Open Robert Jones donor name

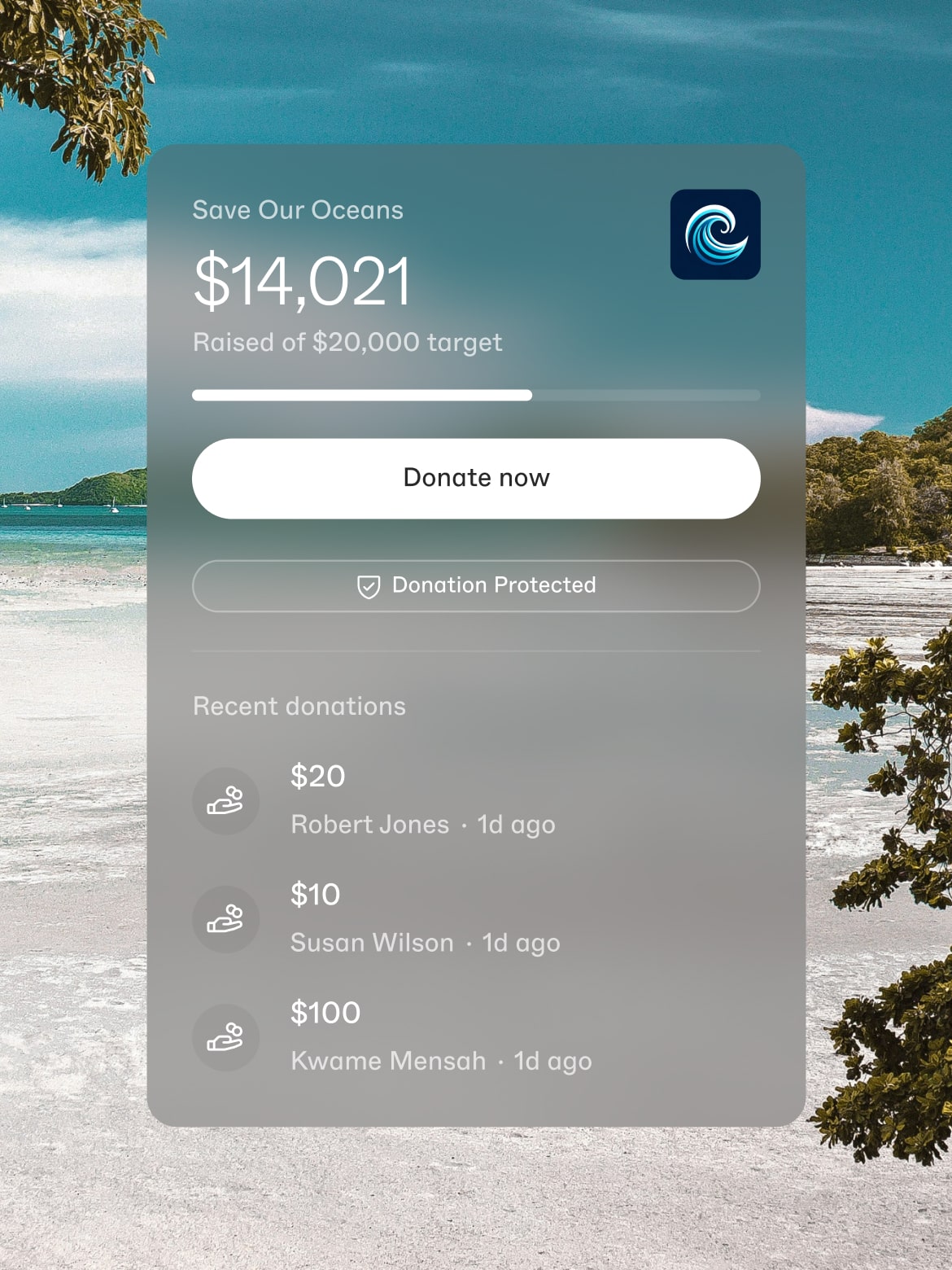click(370, 824)
